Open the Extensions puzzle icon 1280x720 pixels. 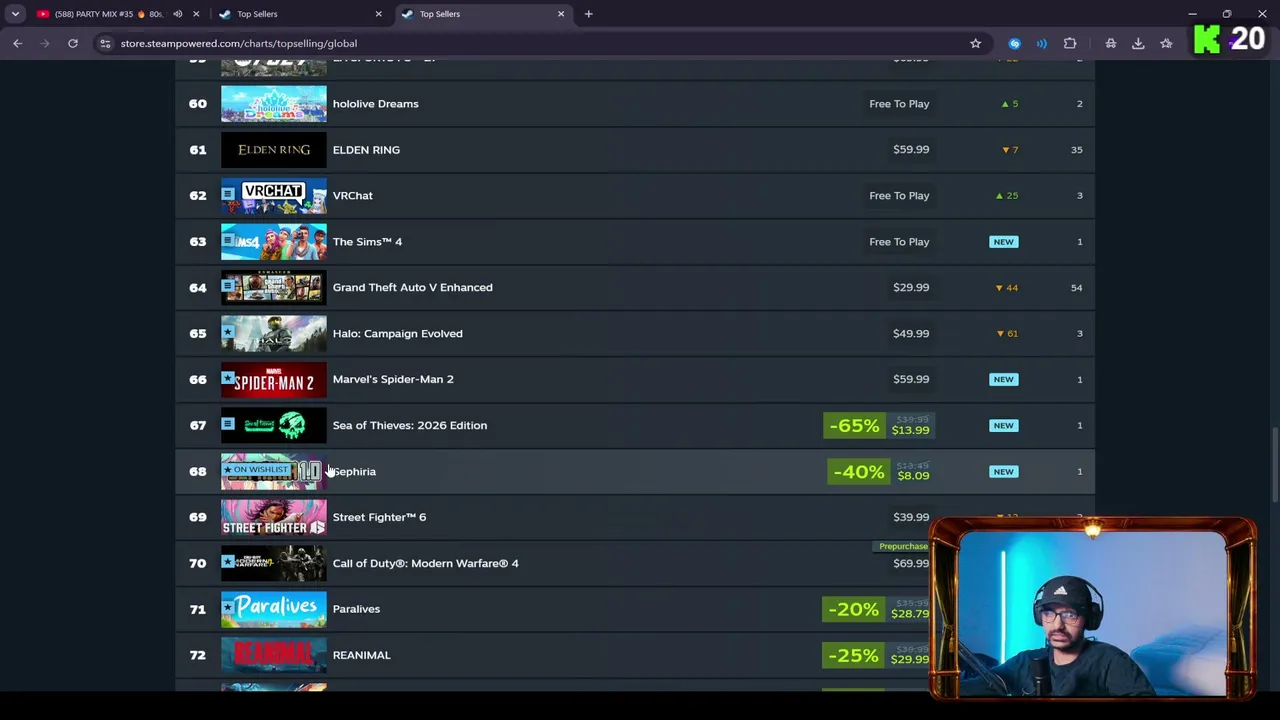[1070, 43]
